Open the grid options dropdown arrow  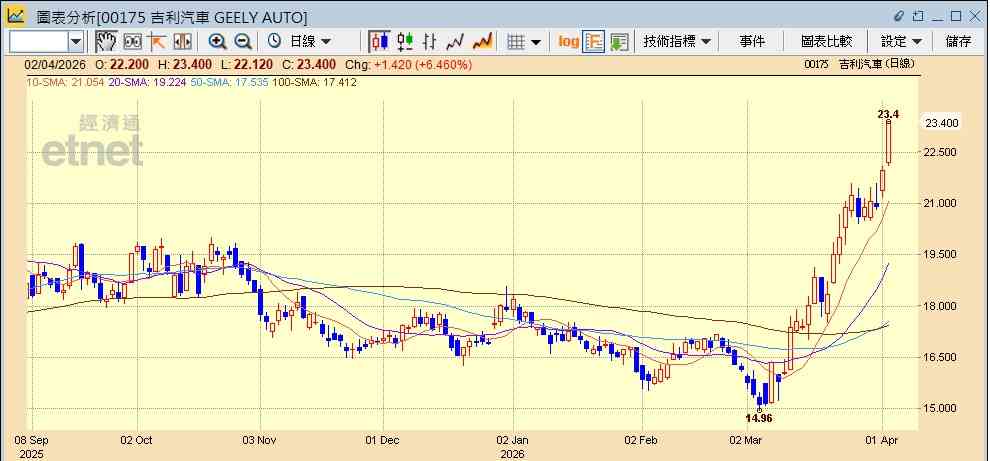pyautogui.click(x=536, y=42)
